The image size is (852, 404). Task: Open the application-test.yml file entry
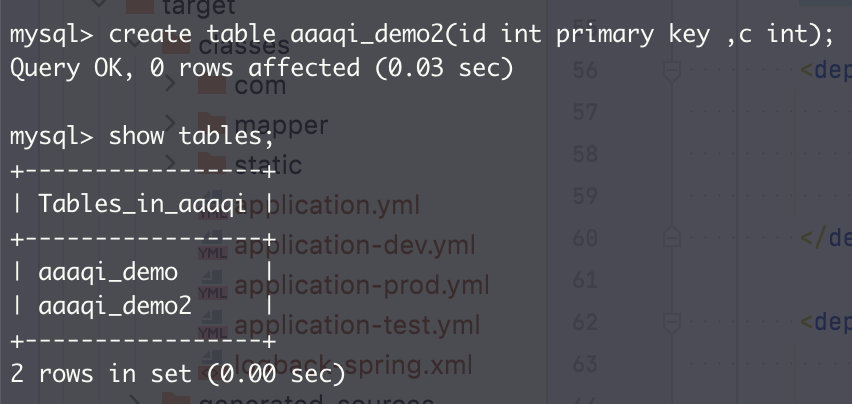click(x=357, y=325)
